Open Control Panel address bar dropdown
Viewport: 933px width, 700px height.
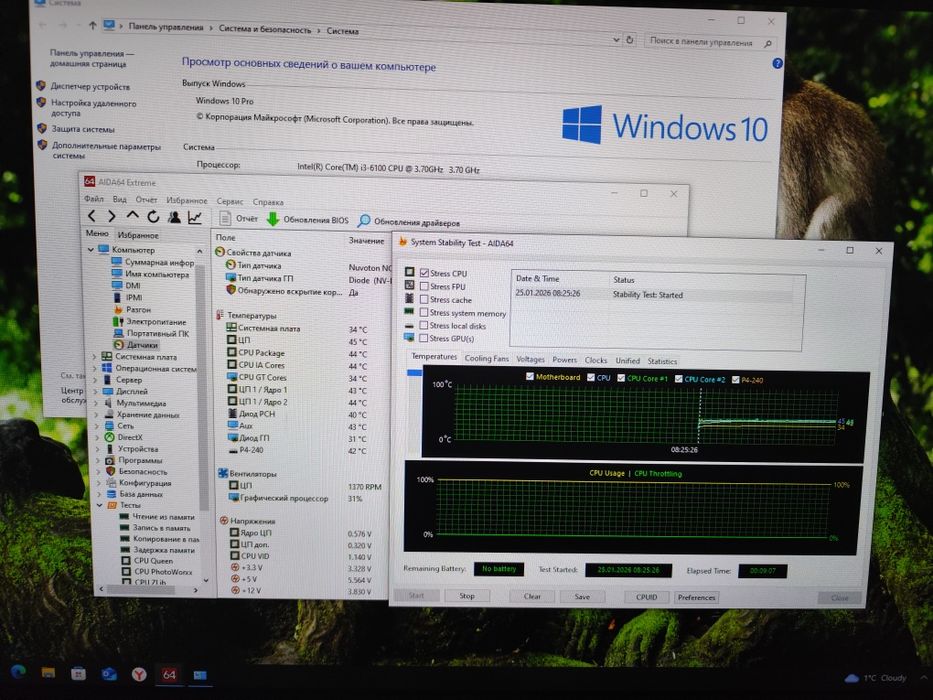pos(616,40)
